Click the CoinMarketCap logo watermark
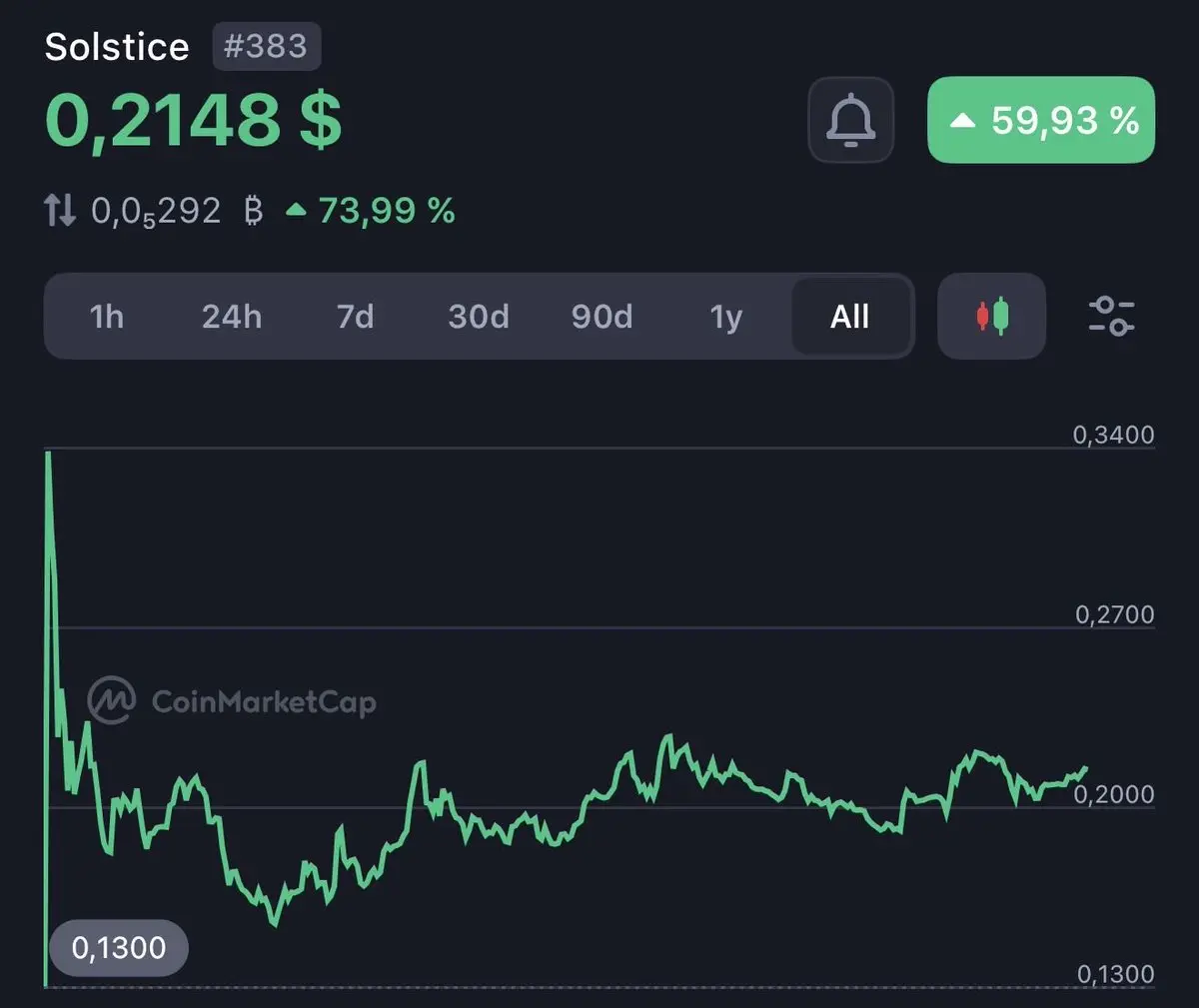Screen dimensions: 1199x1008 coord(232,700)
